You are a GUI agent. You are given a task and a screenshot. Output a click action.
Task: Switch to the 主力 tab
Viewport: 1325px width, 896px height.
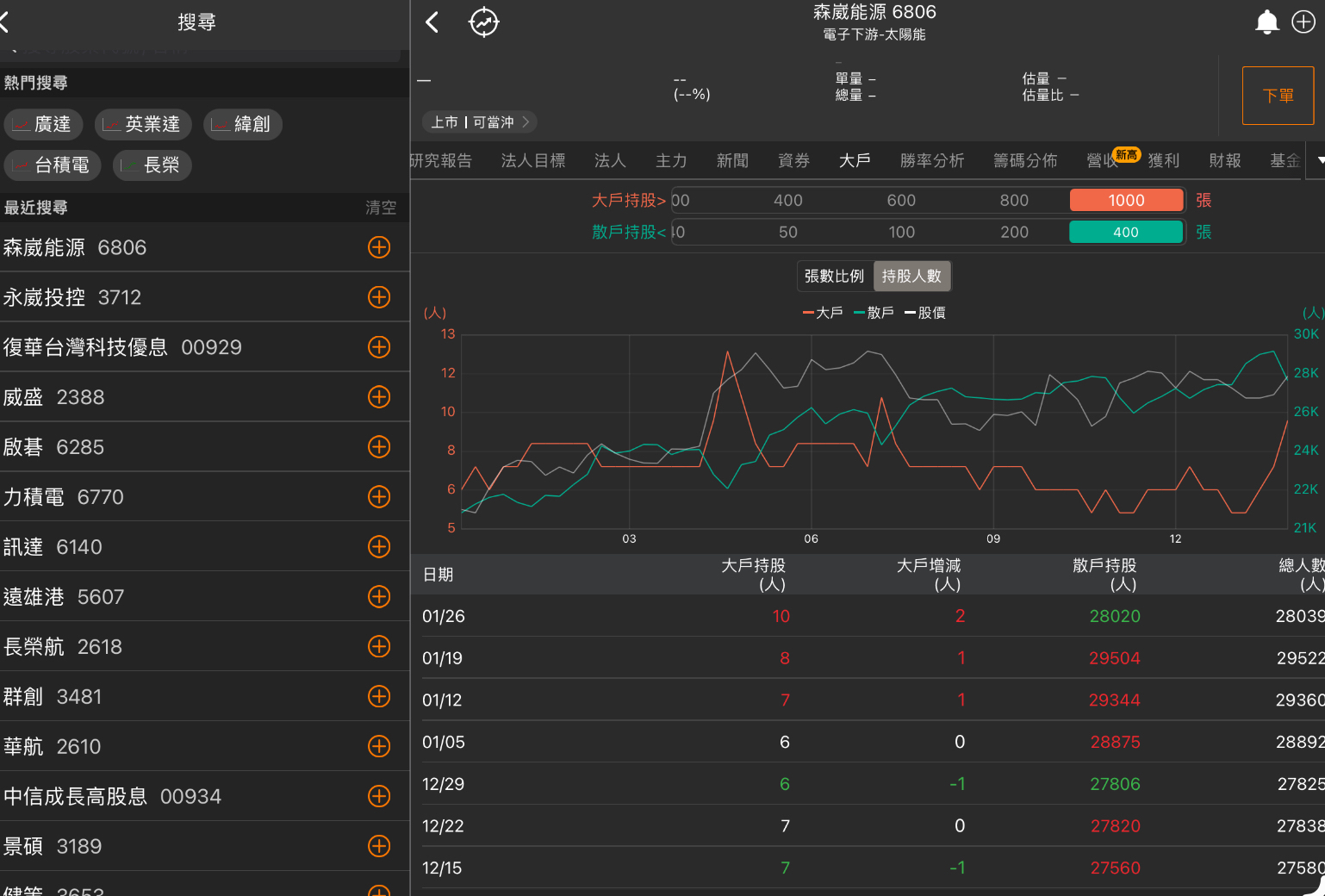coord(671,161)
